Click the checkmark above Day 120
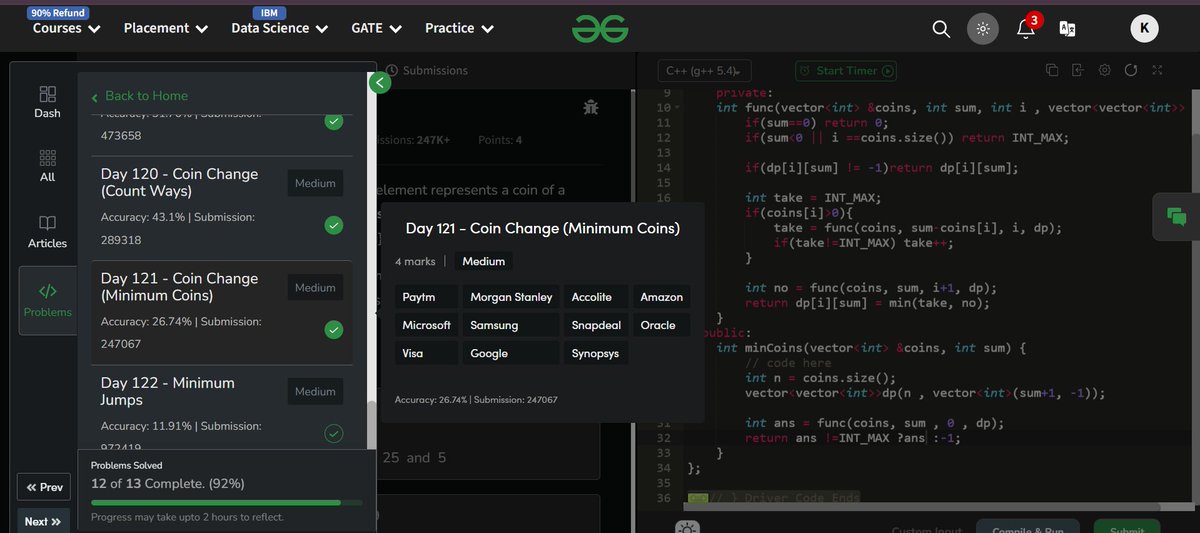The height and width of the screenshot is (533, 1200). tap(334, 122)
